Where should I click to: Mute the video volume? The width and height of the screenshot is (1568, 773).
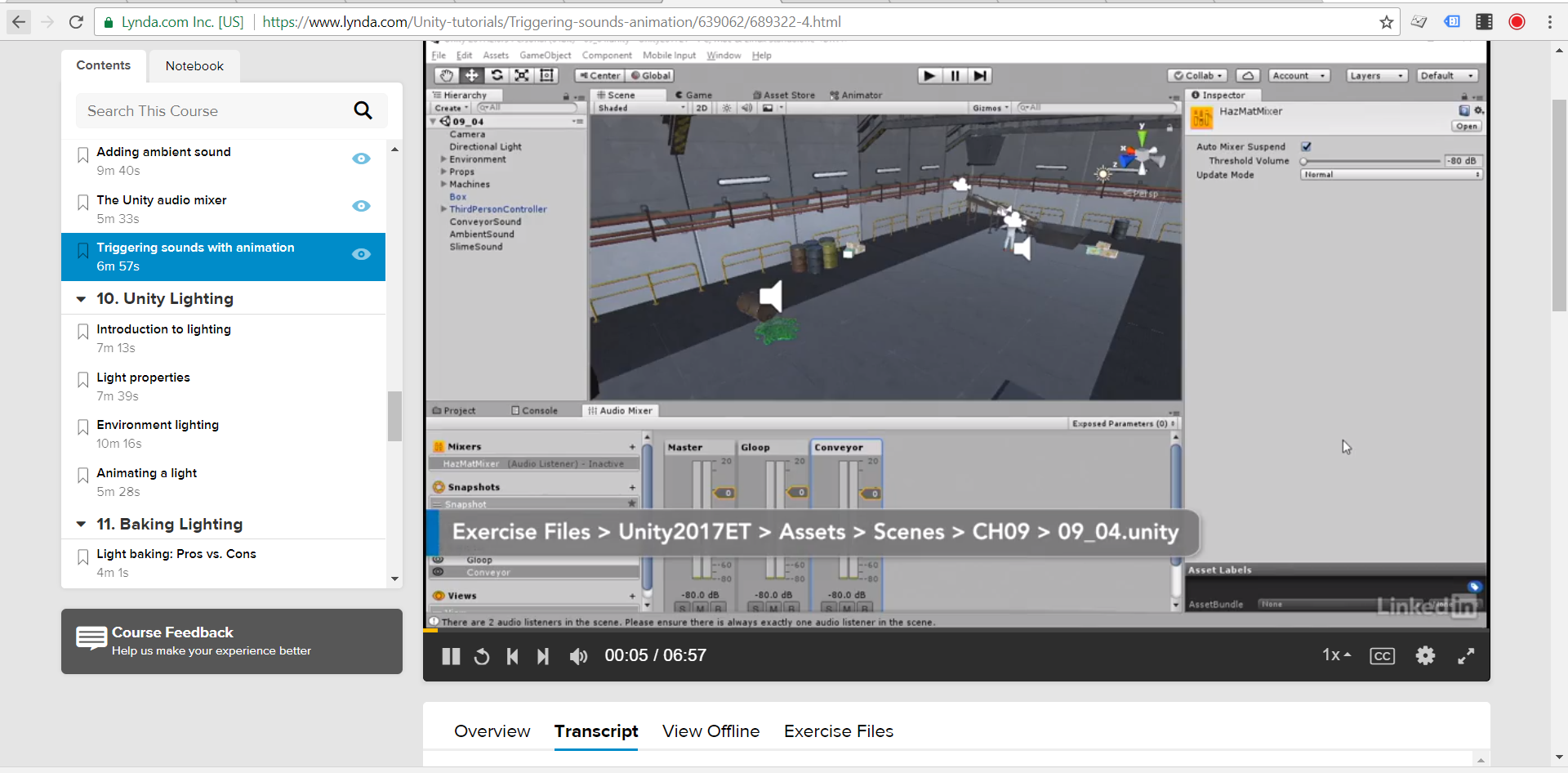point(578,656)
